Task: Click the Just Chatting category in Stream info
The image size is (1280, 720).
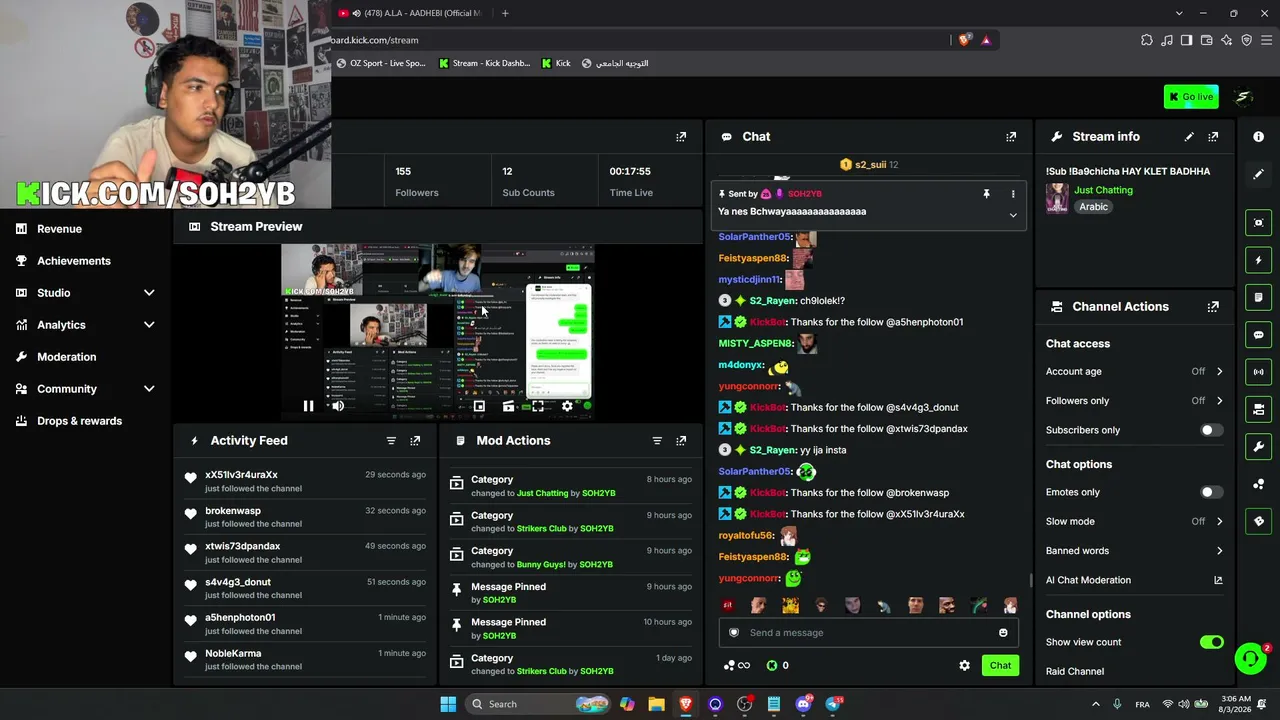Action: click(x=1103, y=190)
